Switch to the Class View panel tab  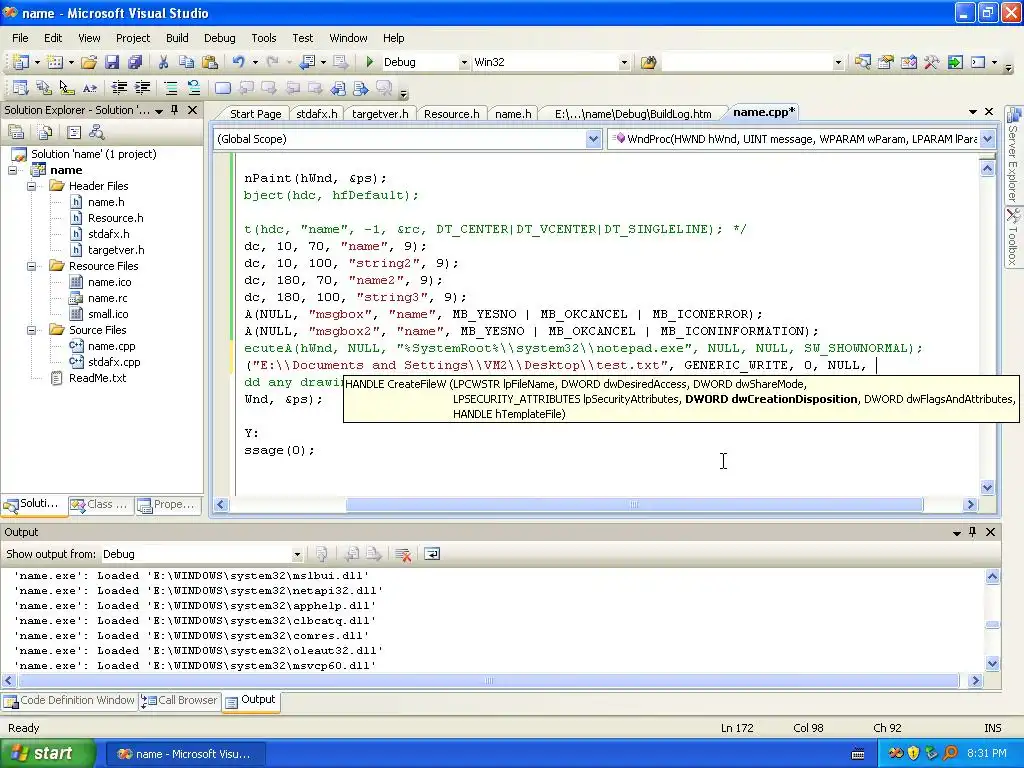click(x=101, y=505)
